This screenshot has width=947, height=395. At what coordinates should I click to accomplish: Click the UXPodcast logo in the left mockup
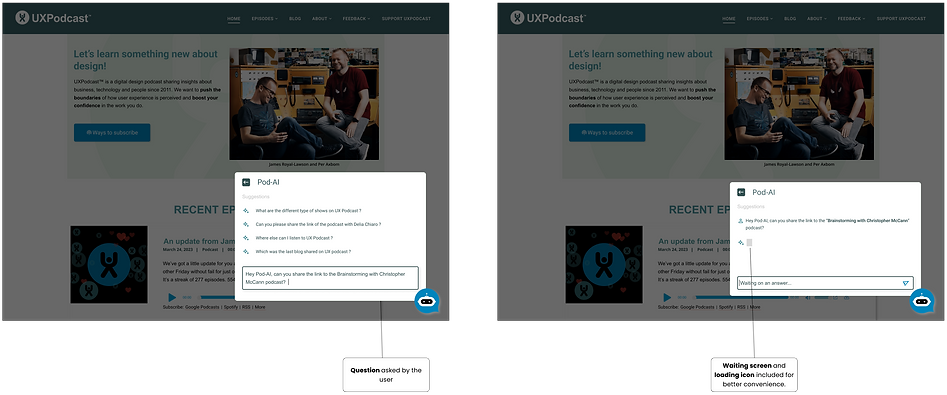point(53,18)
